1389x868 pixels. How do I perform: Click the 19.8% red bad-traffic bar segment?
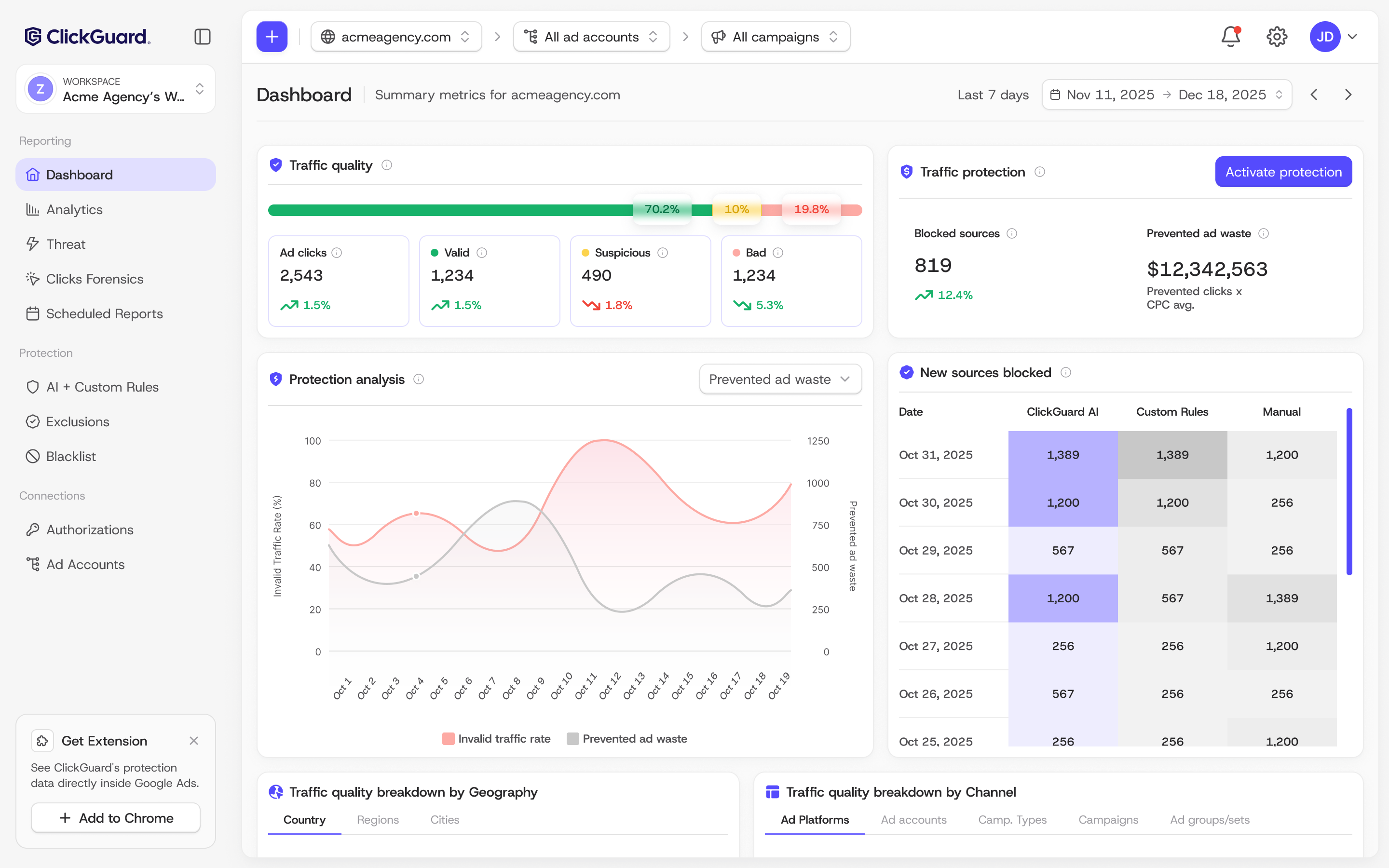(812, 210)
